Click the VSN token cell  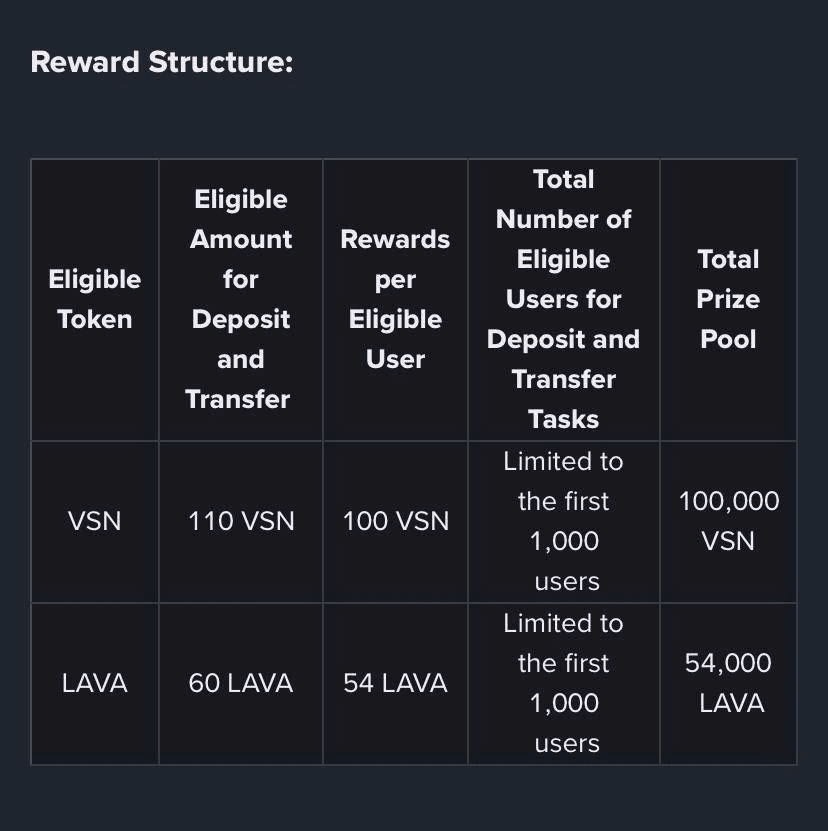[x=94, y=521]
